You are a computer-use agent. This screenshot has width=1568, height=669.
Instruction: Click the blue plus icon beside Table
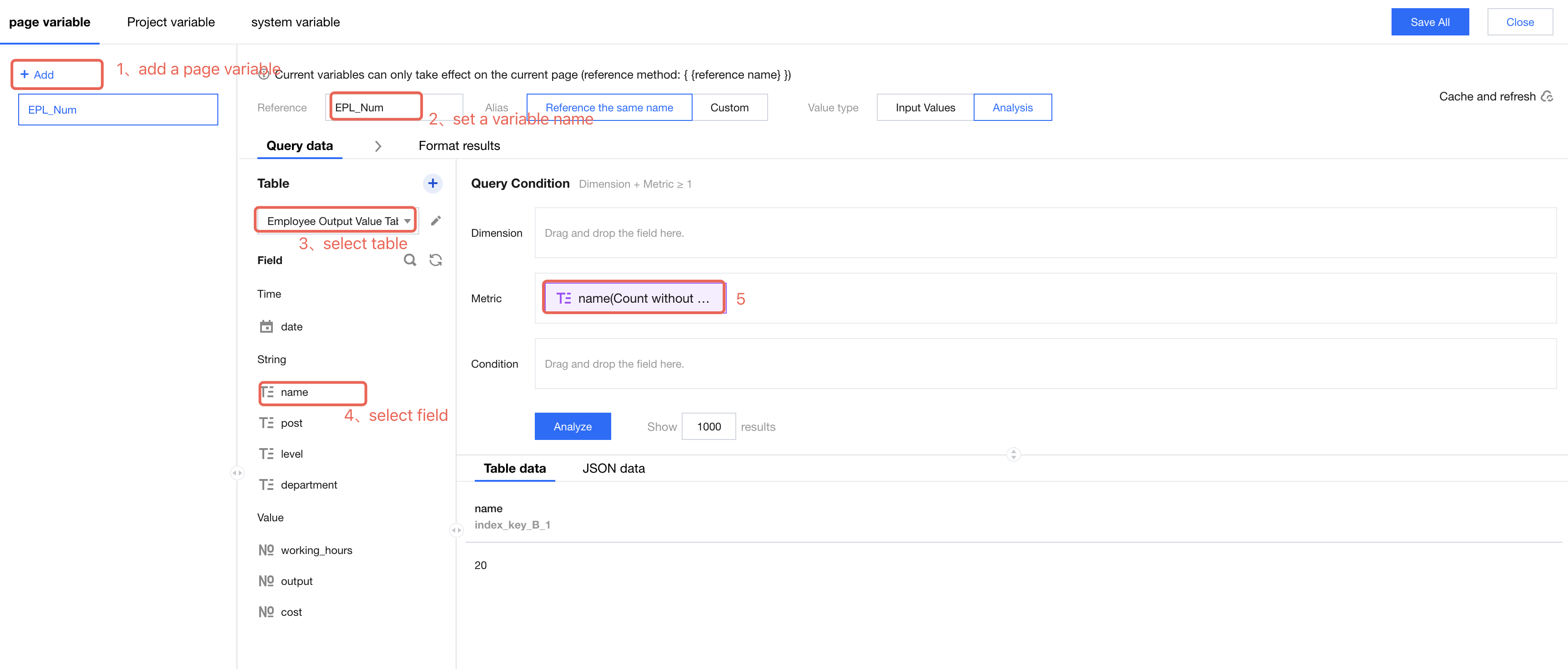pos(432,183)
